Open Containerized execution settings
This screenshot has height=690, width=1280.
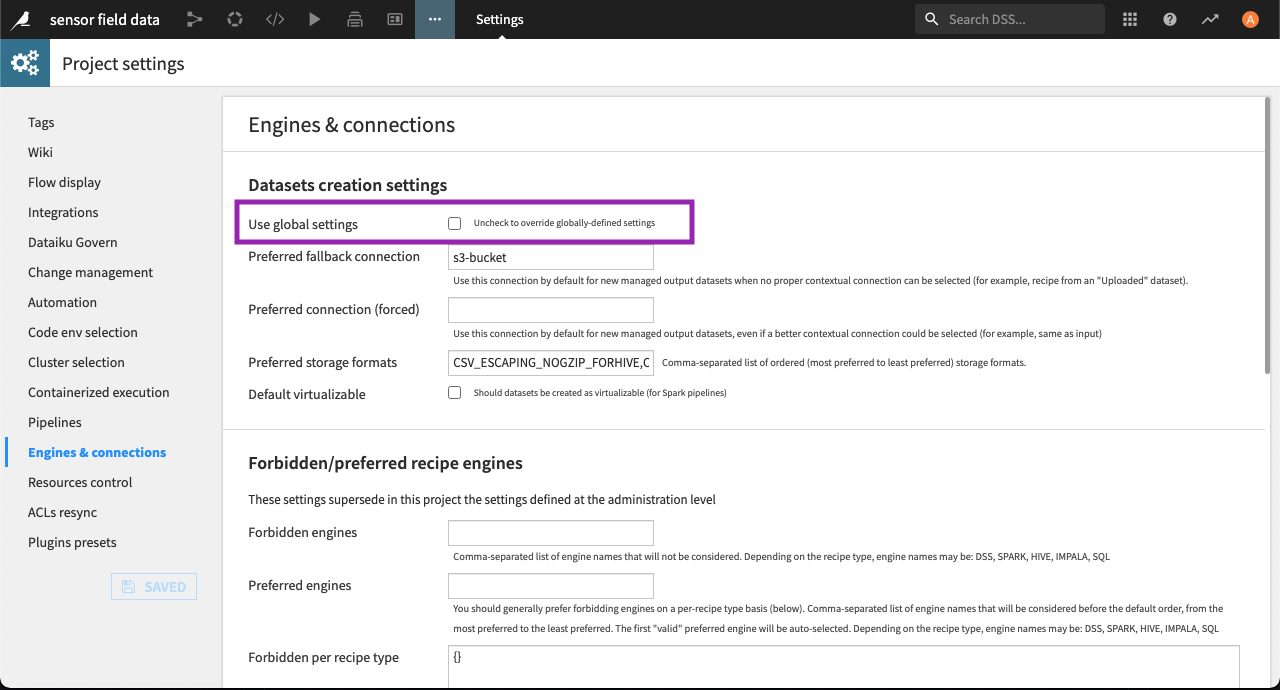click(x=98, y=392)
